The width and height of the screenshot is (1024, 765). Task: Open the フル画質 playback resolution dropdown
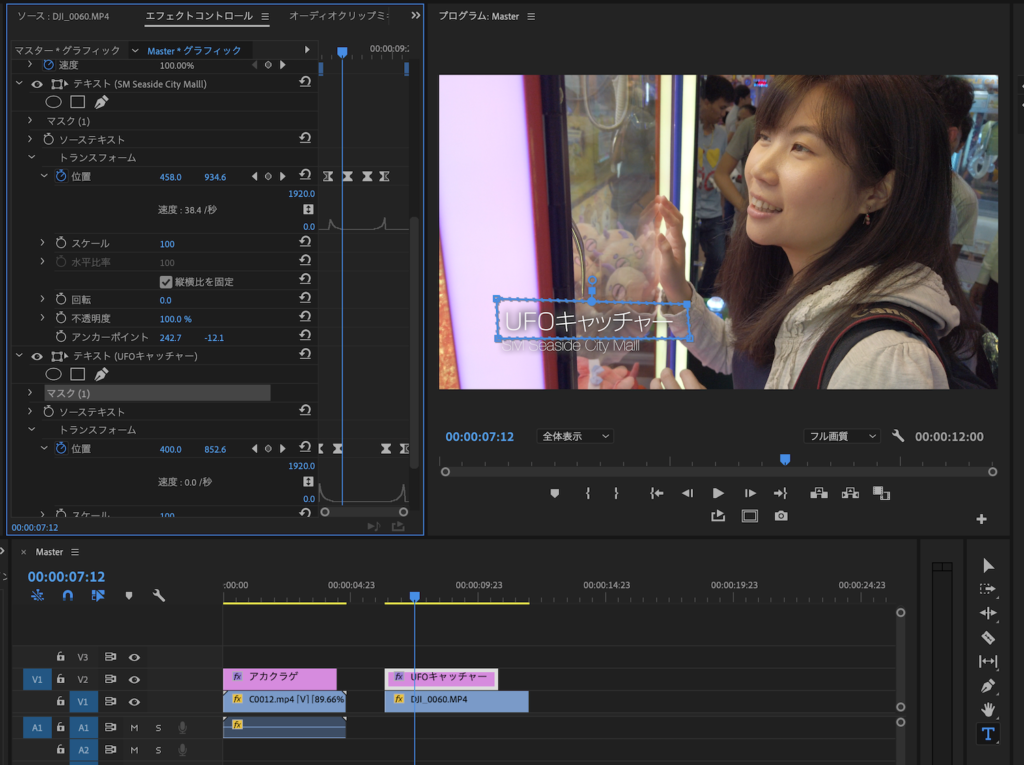[842, 436]
